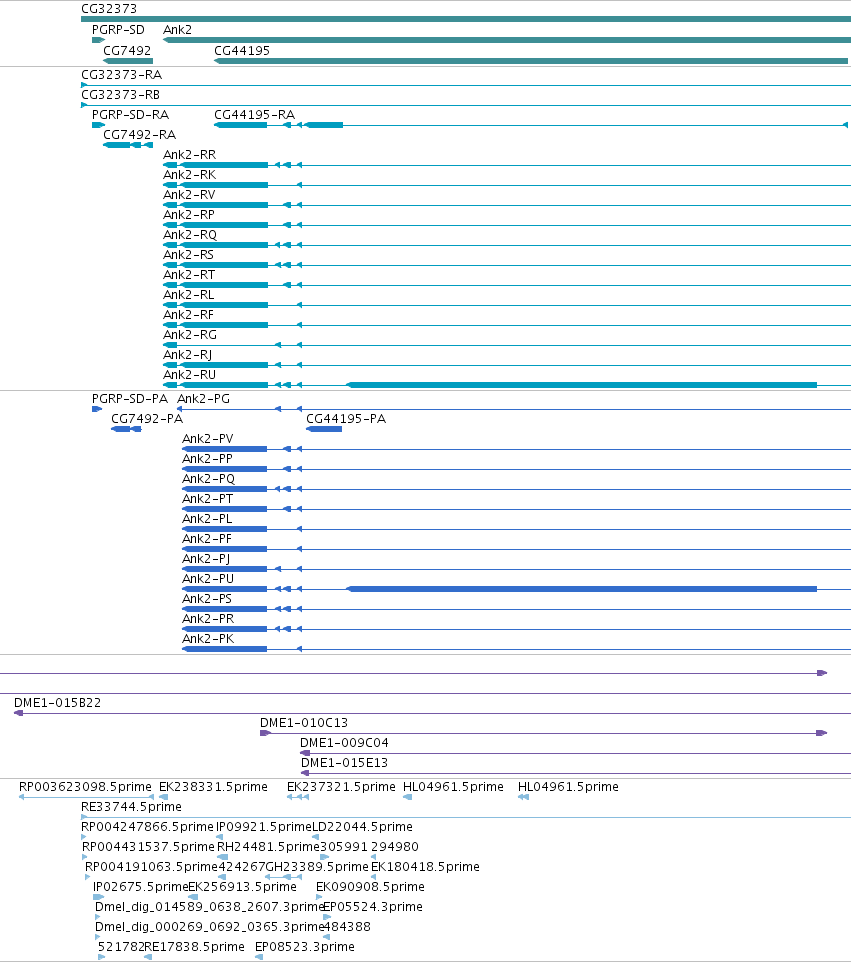Click the Ank2-PK protein label
The image size is (851, 962).
208,639
